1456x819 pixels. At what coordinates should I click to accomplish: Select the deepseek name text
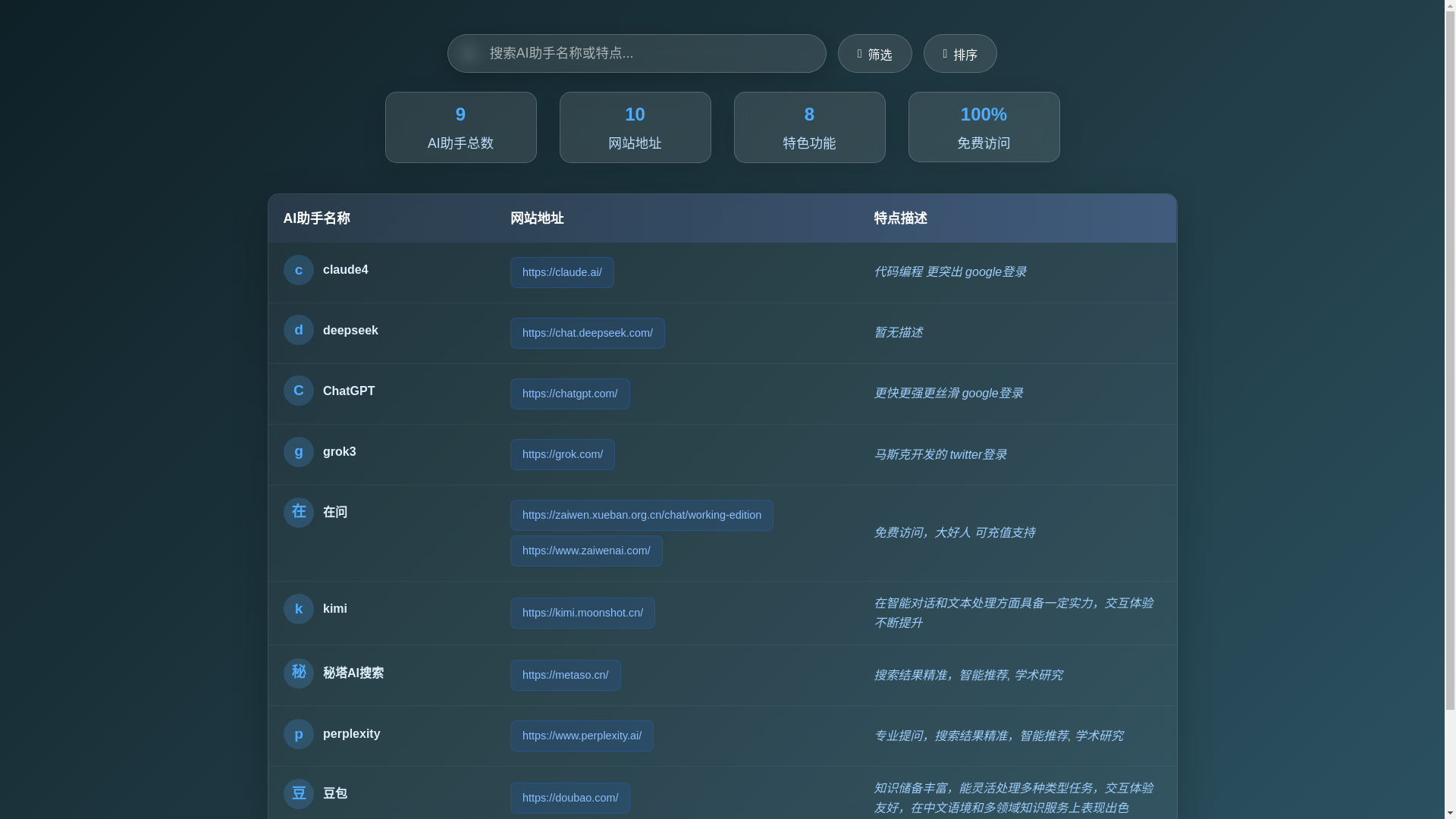(350, 331)
